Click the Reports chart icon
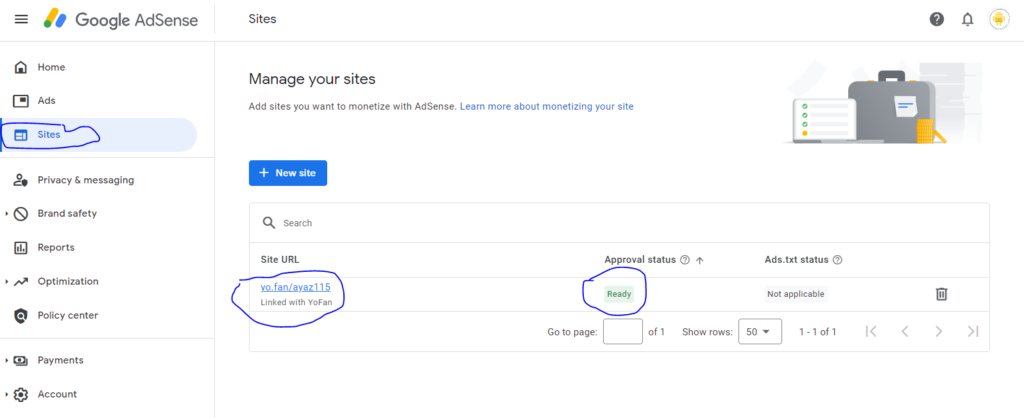The image size is (1024, 418). (21, 248)
